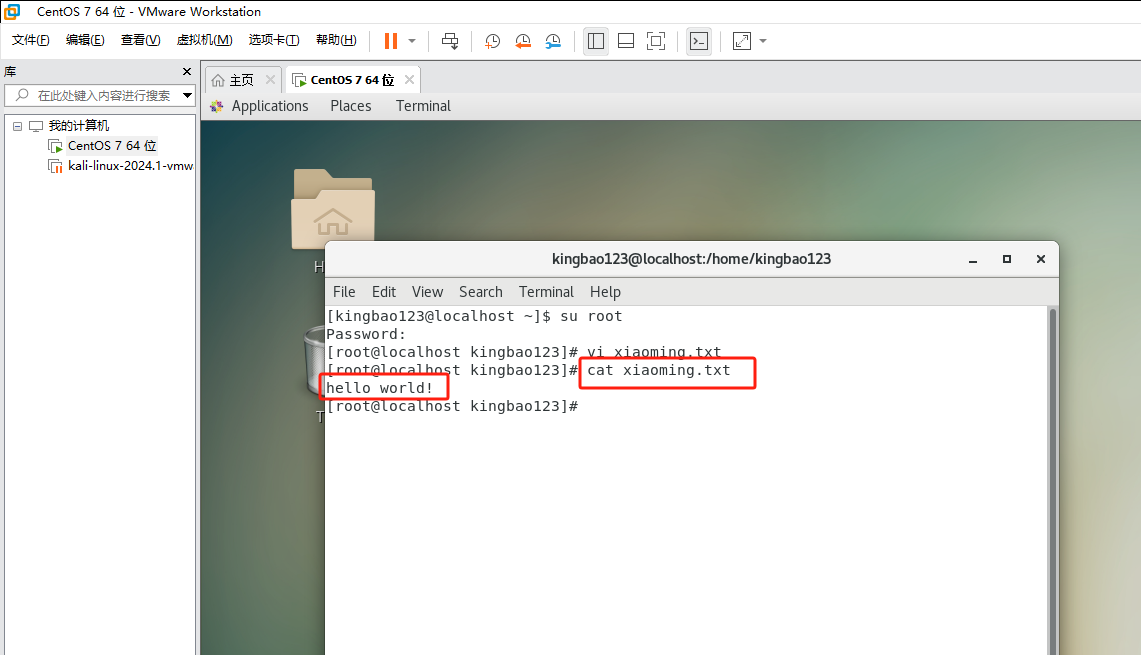Open the snapshot manager wrench icon
Image resolution: width=1141 pixels, height=655 pixels.
pyautogui.click(x=553, y=41)
